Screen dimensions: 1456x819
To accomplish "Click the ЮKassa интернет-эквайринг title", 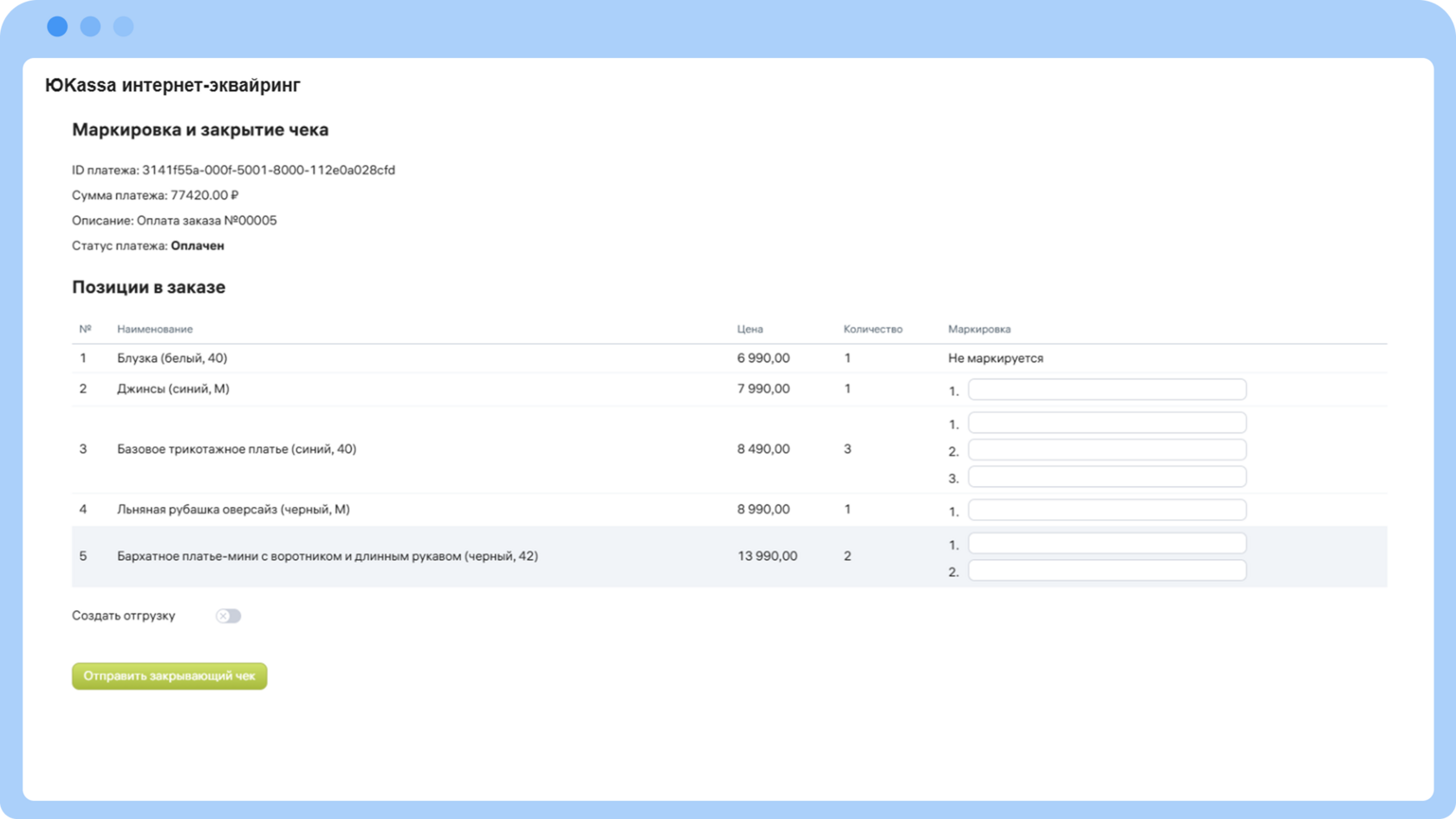I will (172, 85).
